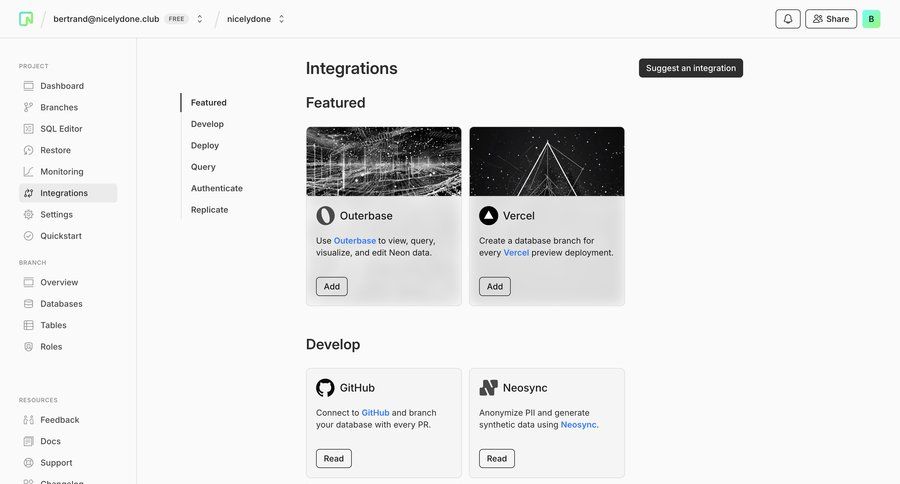900x484 pixels.
Task: Open Dashboard from the sidebar
Action: [x=68, y=86]
